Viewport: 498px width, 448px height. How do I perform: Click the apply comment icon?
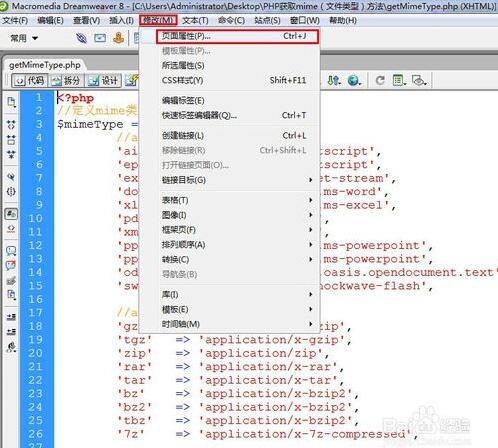(11, 251)
